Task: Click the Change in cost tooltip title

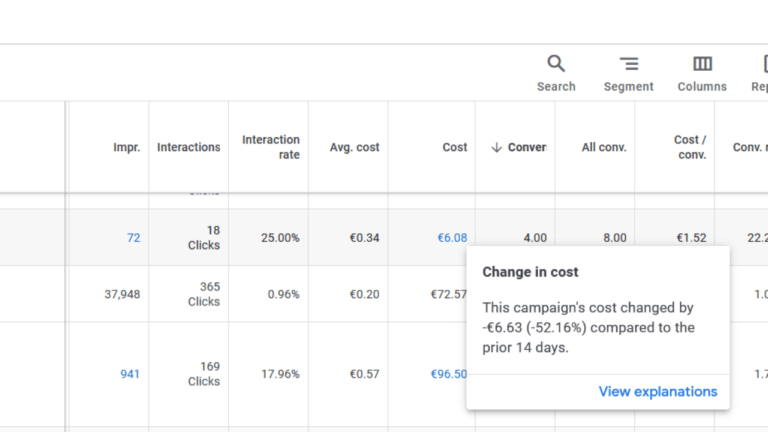Action: 530,272
